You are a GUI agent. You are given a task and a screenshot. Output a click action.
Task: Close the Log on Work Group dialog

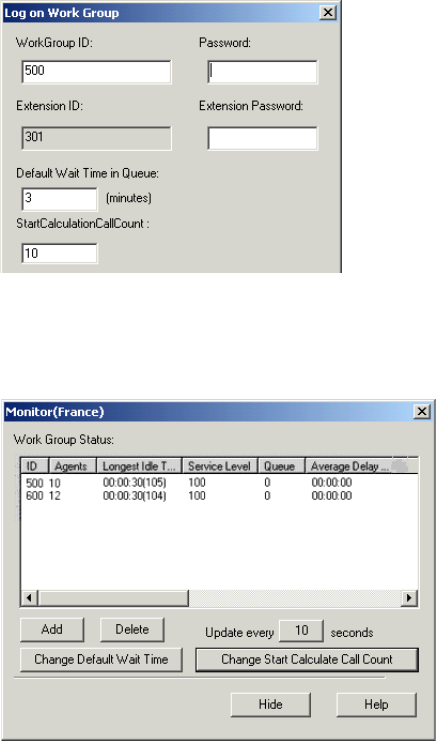point(327,13)
